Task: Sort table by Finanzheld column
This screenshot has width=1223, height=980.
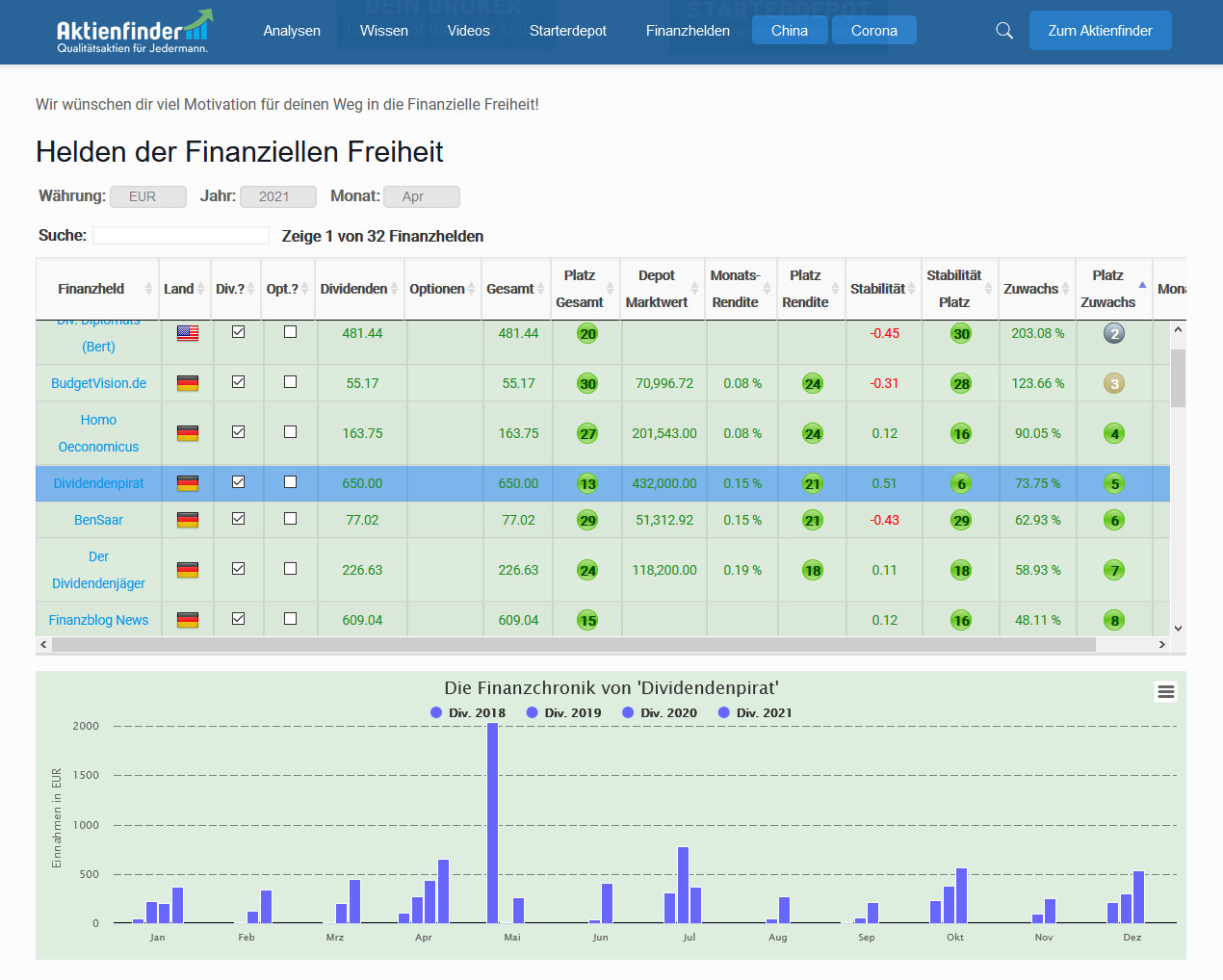Action: (97, 289)
